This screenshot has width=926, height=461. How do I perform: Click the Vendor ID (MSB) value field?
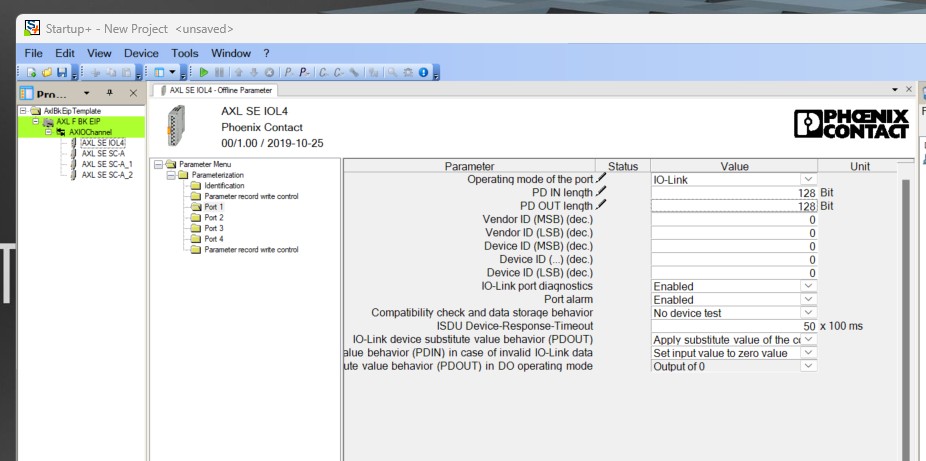(734, 220)
